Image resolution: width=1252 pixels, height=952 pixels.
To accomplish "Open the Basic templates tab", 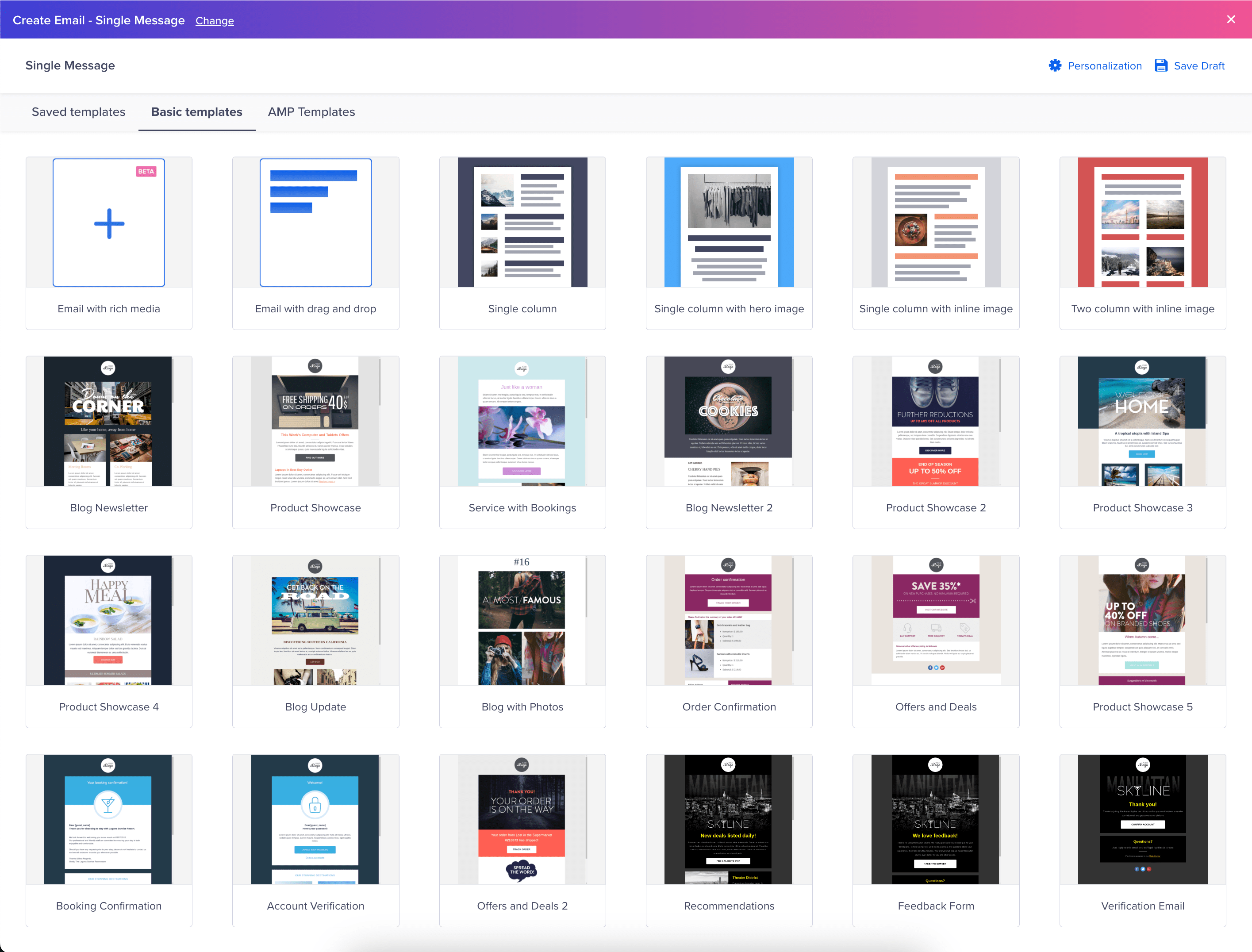I will pos(196,111).
